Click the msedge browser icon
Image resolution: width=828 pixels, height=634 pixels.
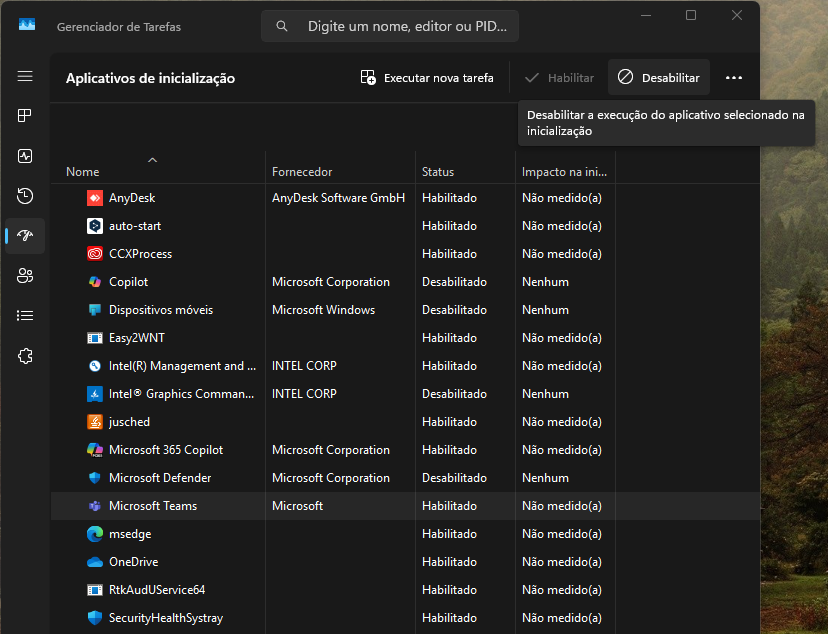click(95, 534)
